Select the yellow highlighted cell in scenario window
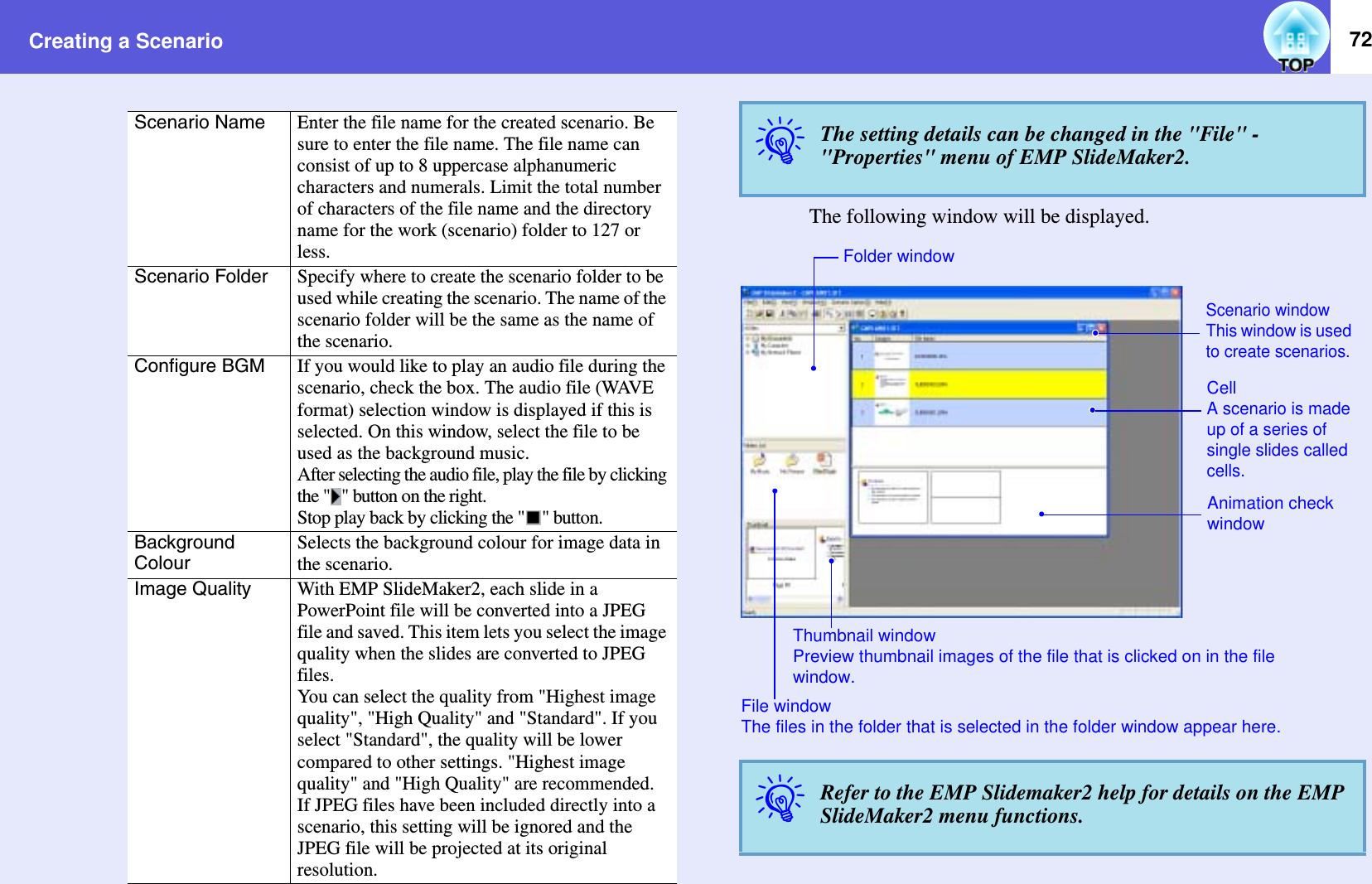This screenshot has height=884, width=1372. (980, 384)
